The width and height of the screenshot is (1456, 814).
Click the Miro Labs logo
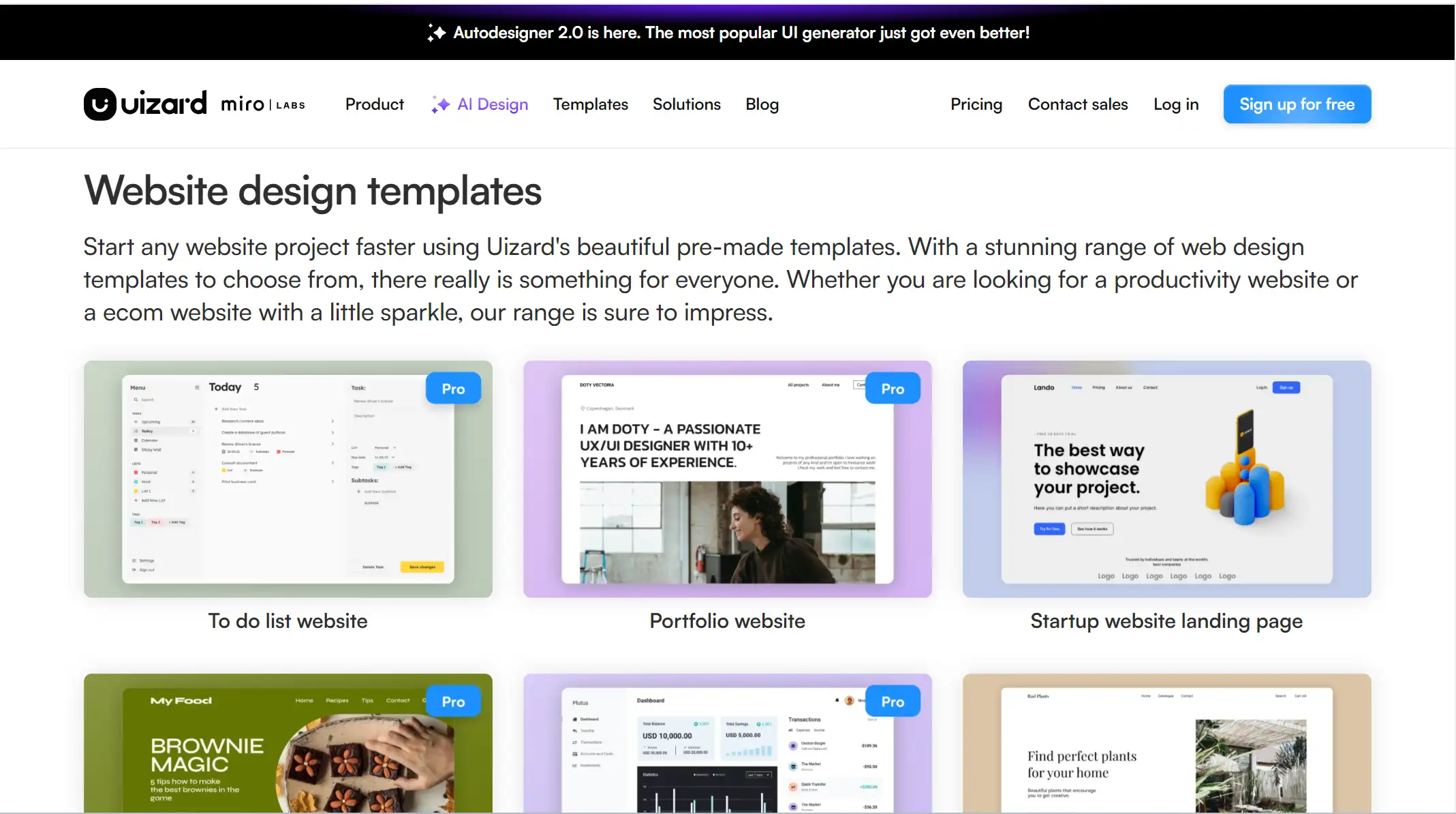point(262,104)
